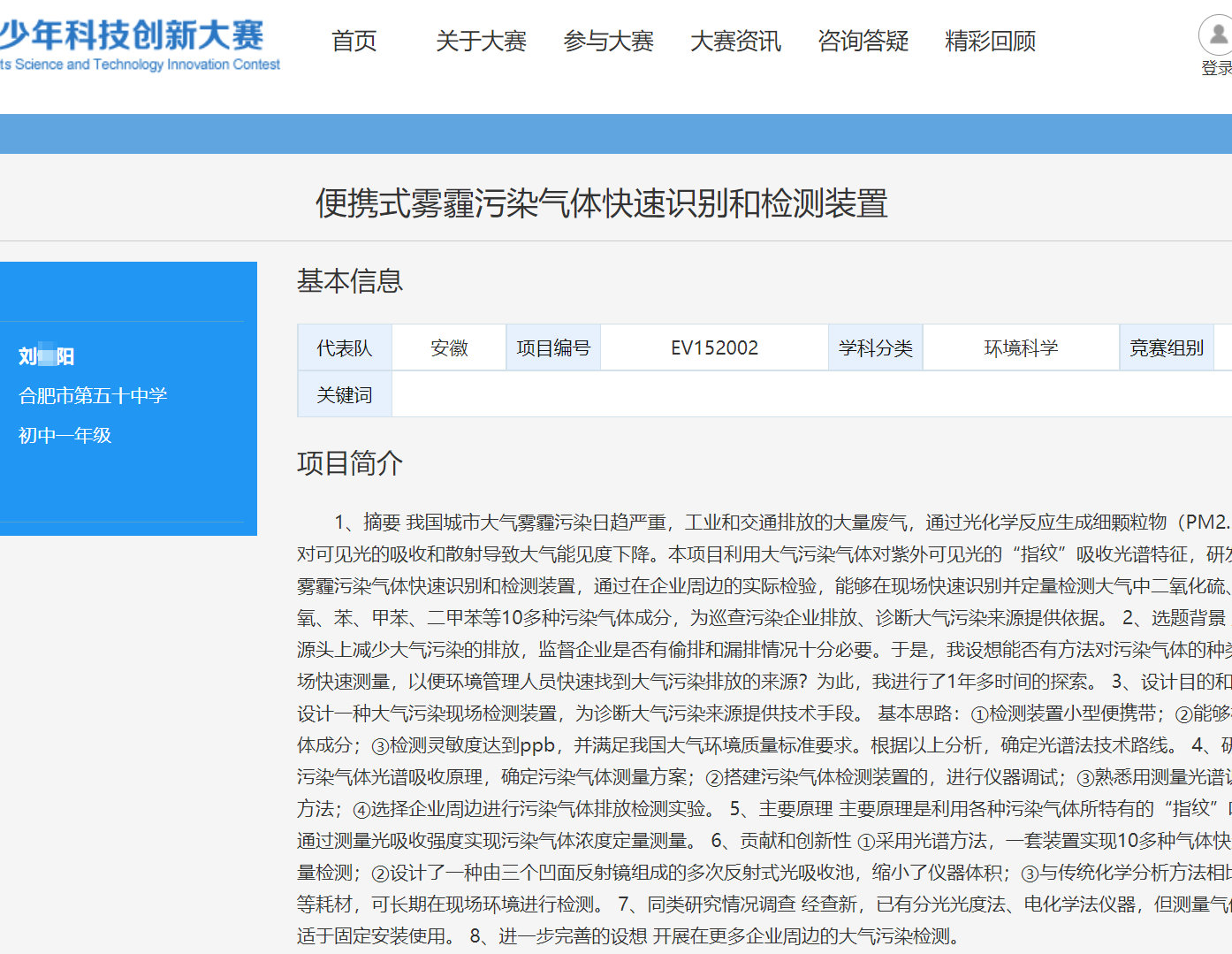Open the 关于大赛 menu item
The image size is (1232, 954).
tap(481, 41)
